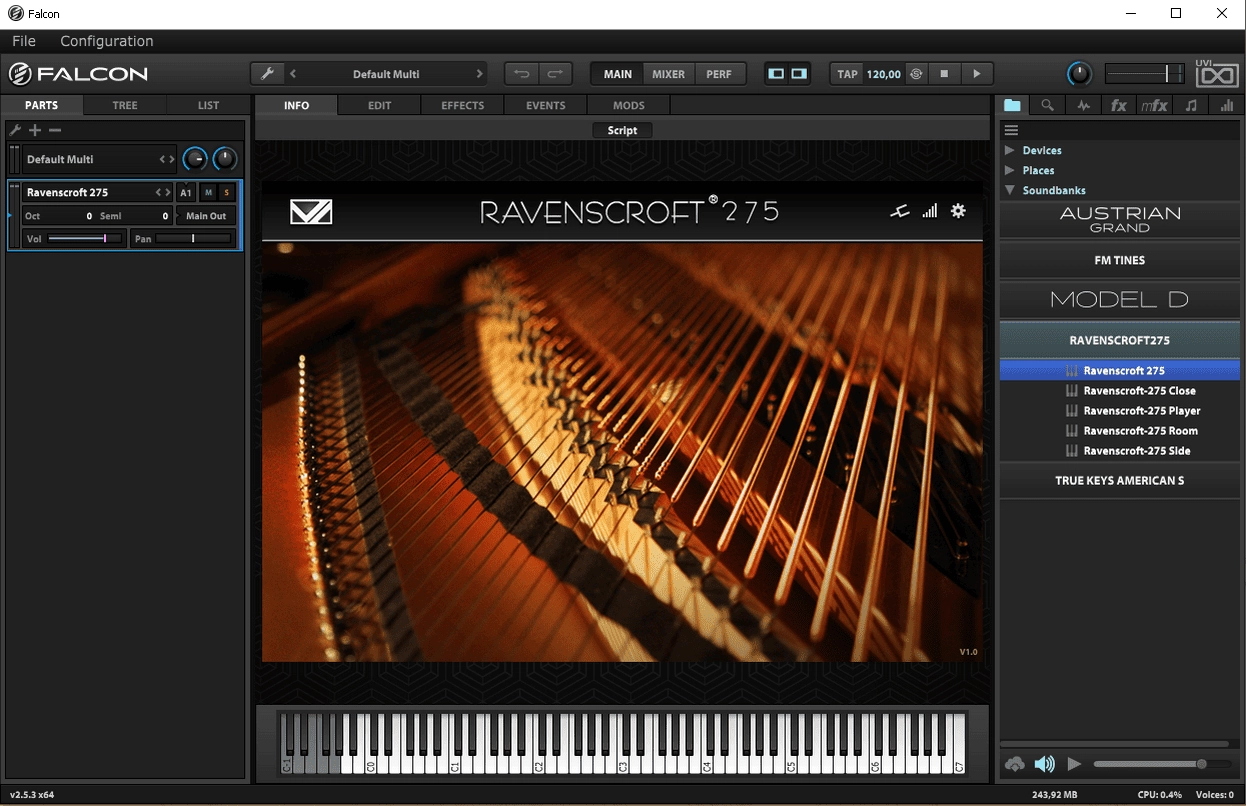Stop playback with the transport stop button
1246x806 pixels.
pyautogui.click(x=944, y=74)
